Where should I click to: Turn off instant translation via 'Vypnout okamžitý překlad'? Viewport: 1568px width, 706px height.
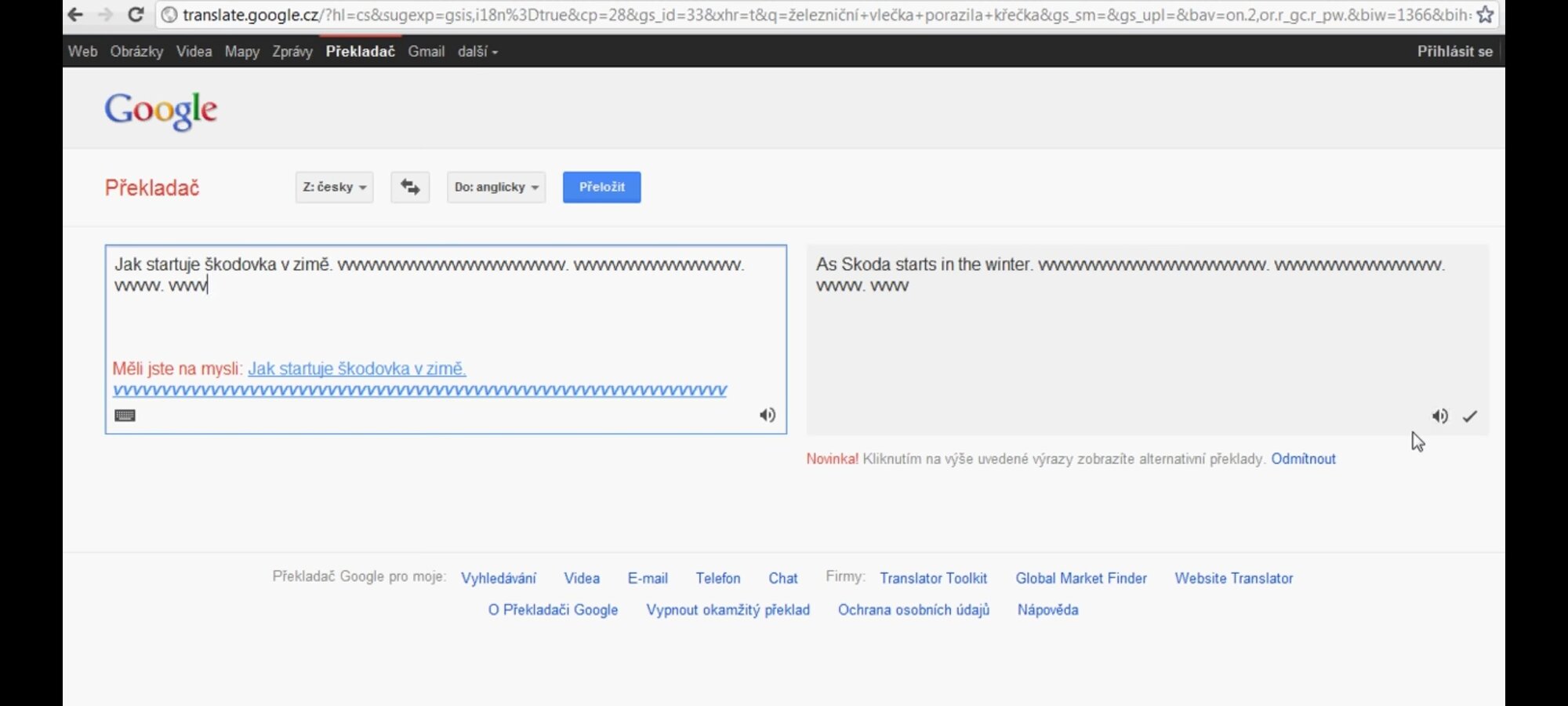click(x=728, y=610)
